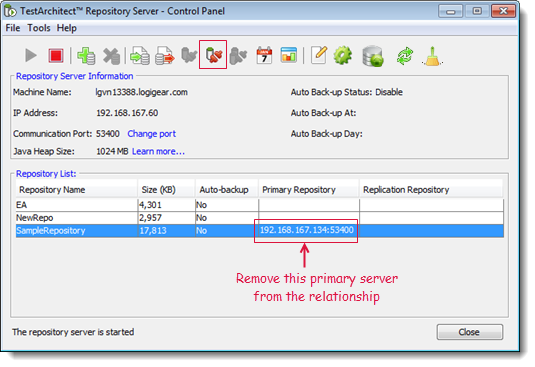This screenshot has height=367, width=535.
Task: Click the grayed-out replication server plug icon
Action: coord(238,56)
